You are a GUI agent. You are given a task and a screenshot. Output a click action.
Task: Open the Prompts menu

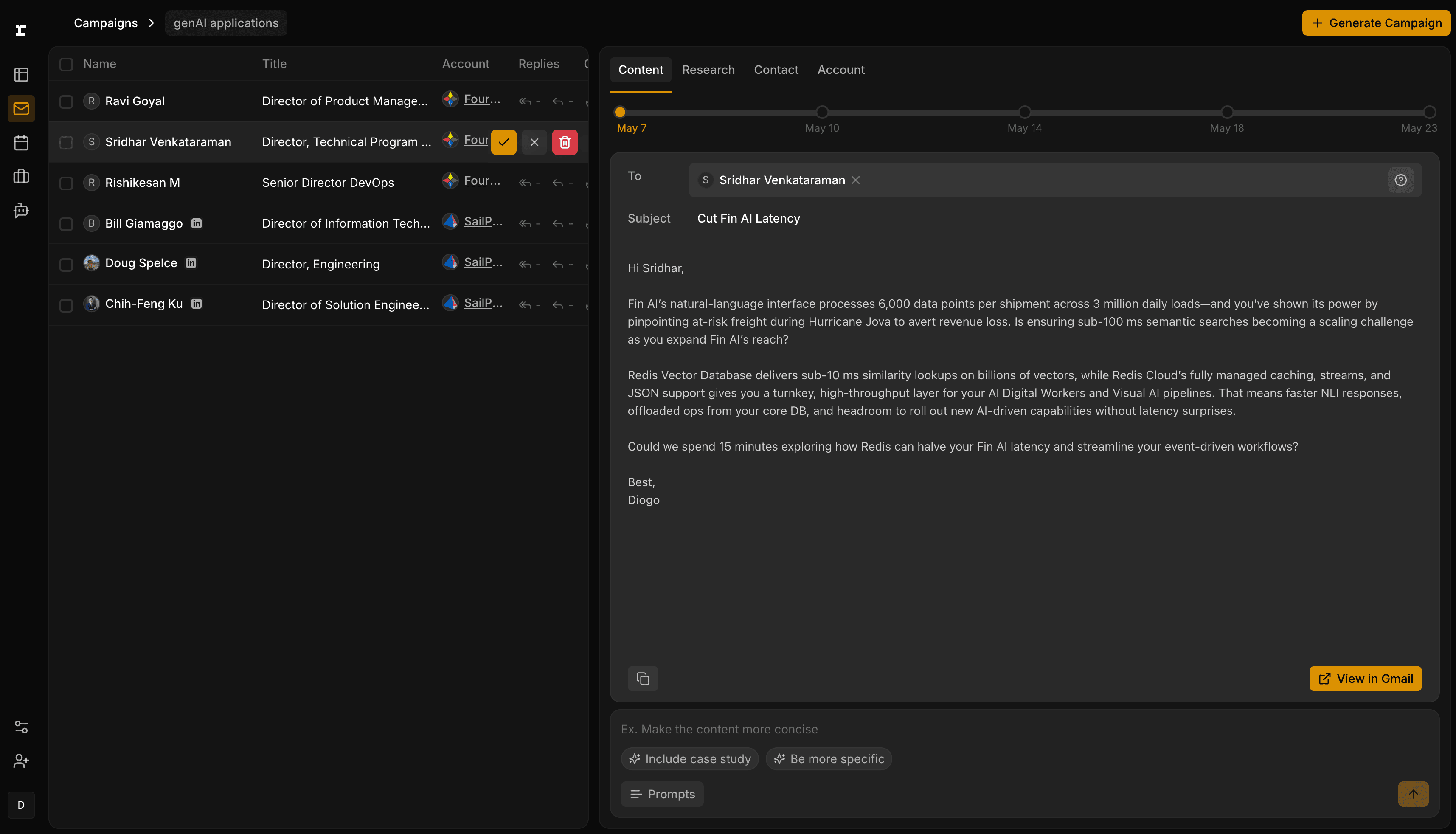662,794
